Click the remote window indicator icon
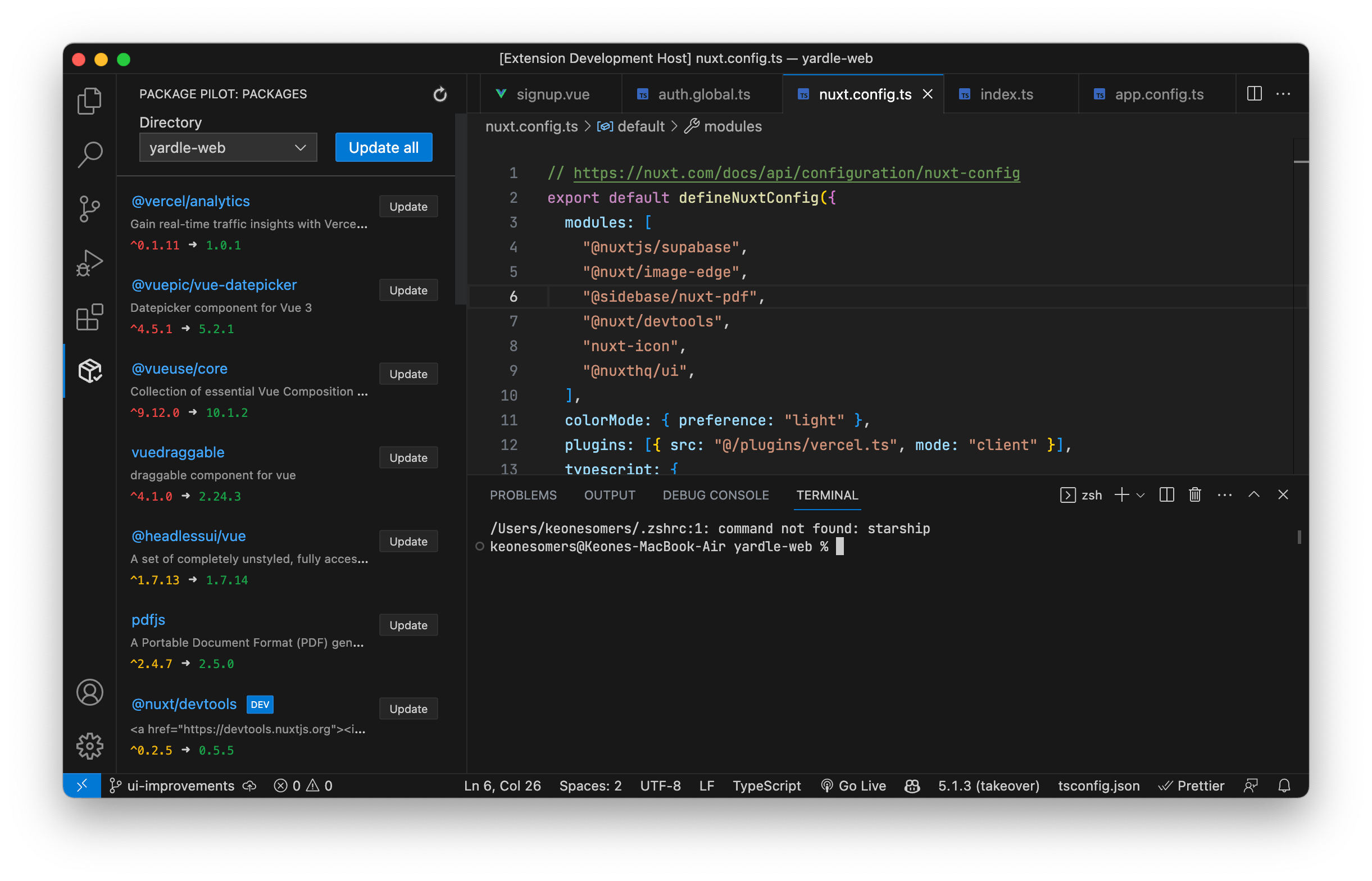Screen dimensions: 1372x881 (82, 785)
